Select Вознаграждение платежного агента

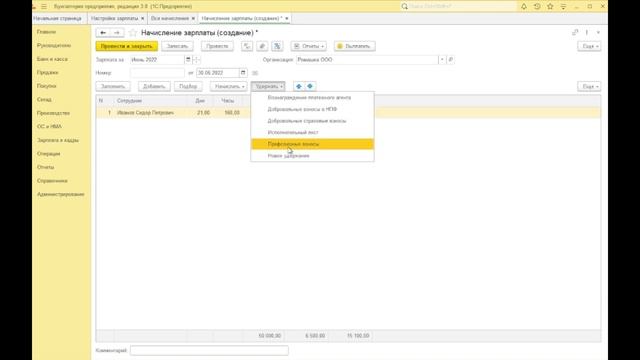coord(312,98)
